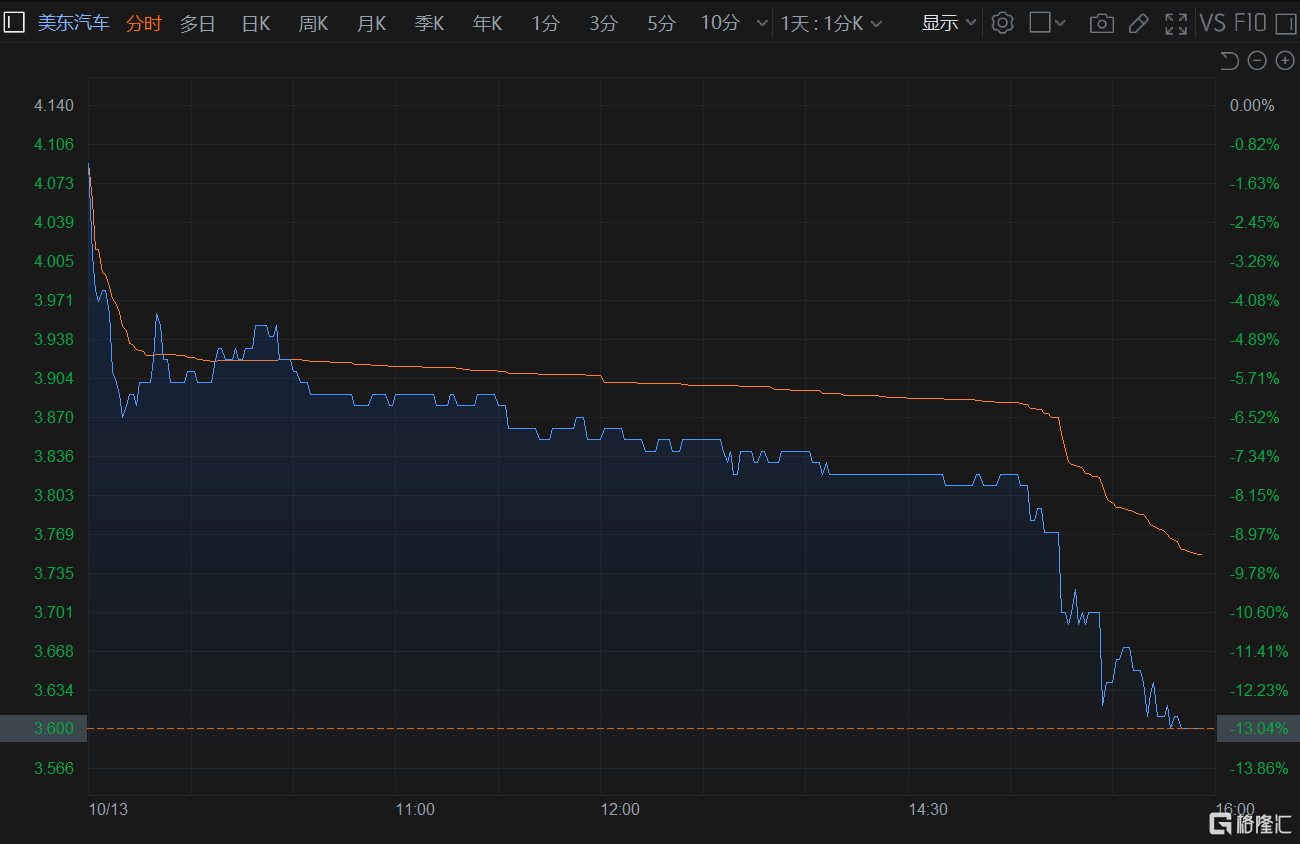Click the -8.15% percentage axis label

pos(1254,495)
